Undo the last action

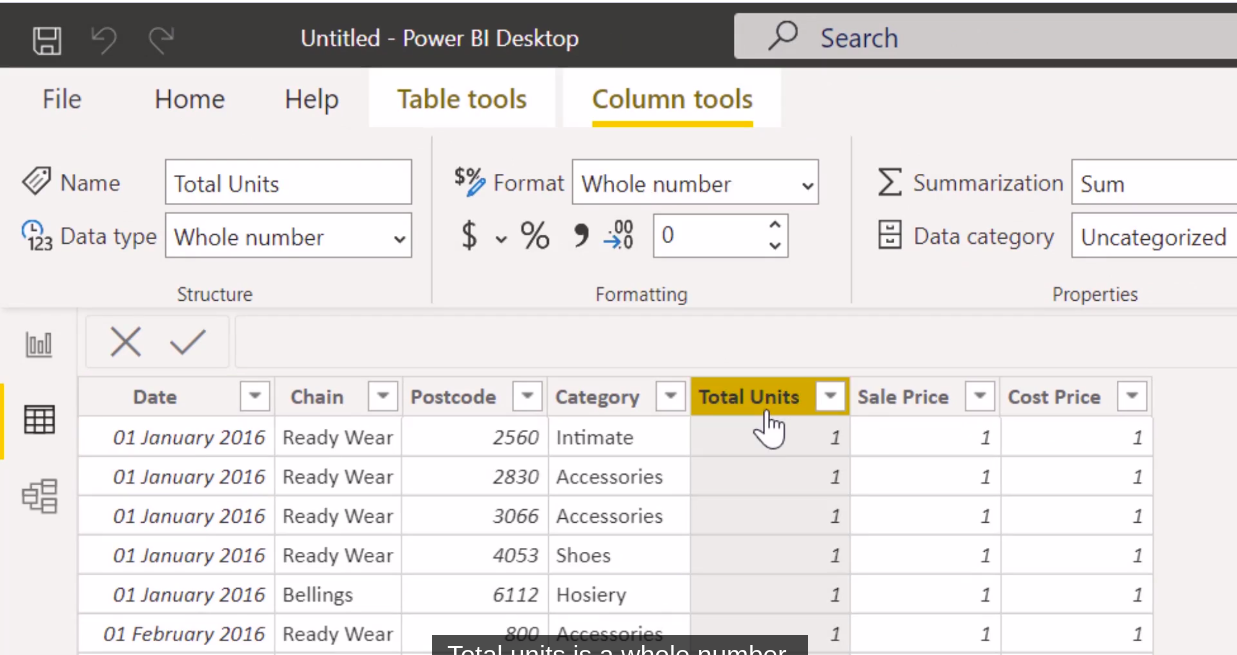point(103,40)
